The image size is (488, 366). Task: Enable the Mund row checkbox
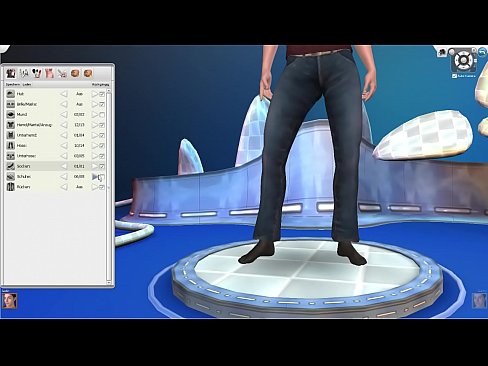click(102, 115)
